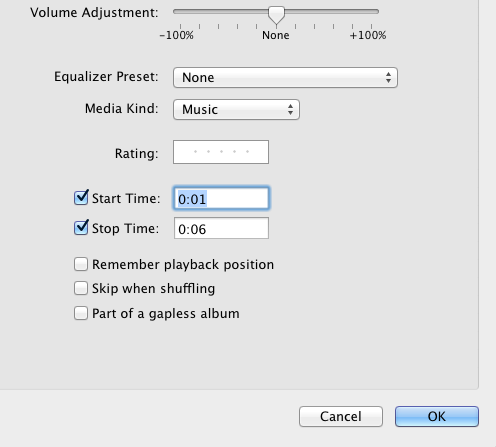This screenshot has width=496, height=447.
Task: Set rating to the third star dot
Action: pyautogui.click(x=221, y=152)
